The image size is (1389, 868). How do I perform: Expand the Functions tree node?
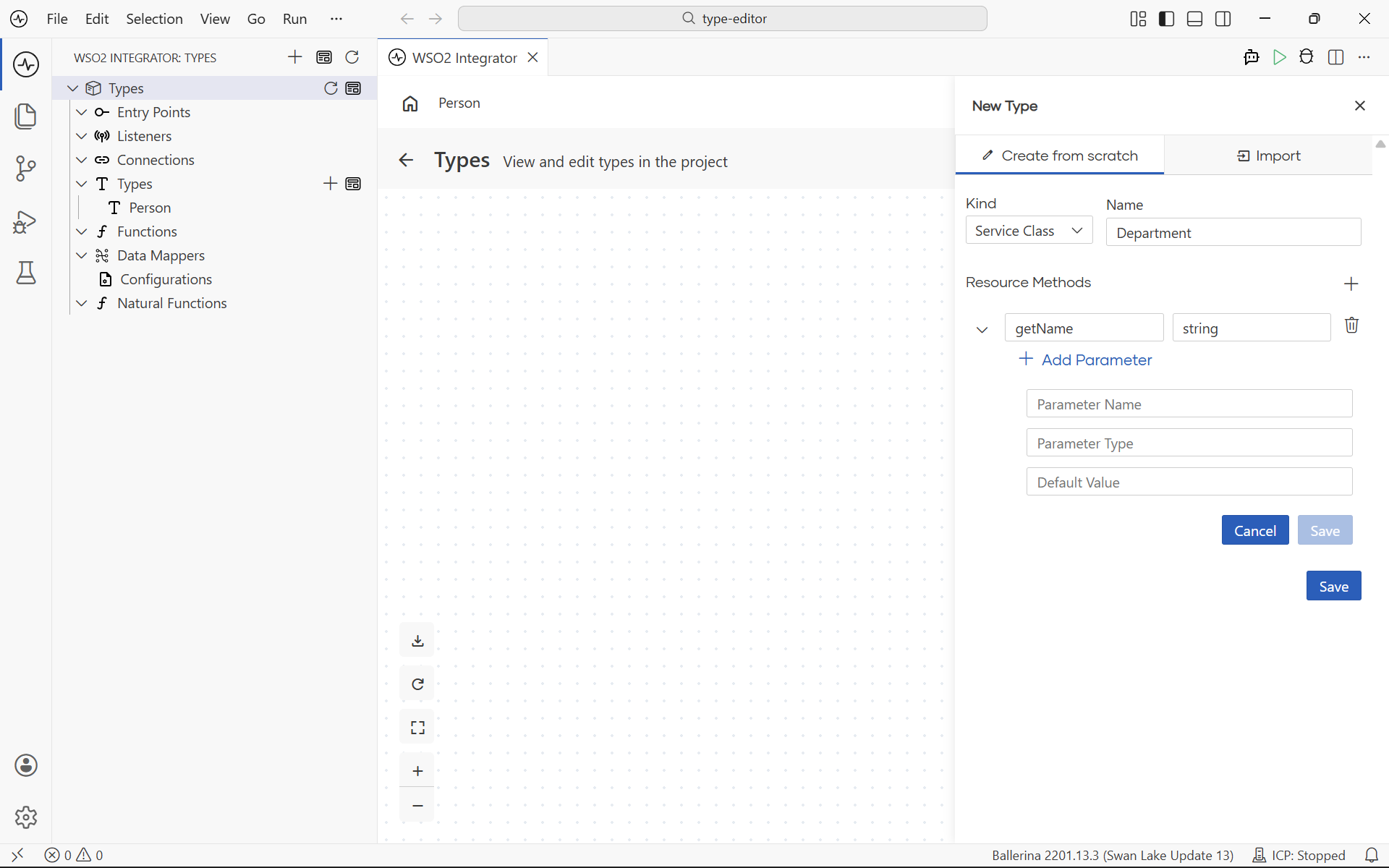(x=82, y=231)
